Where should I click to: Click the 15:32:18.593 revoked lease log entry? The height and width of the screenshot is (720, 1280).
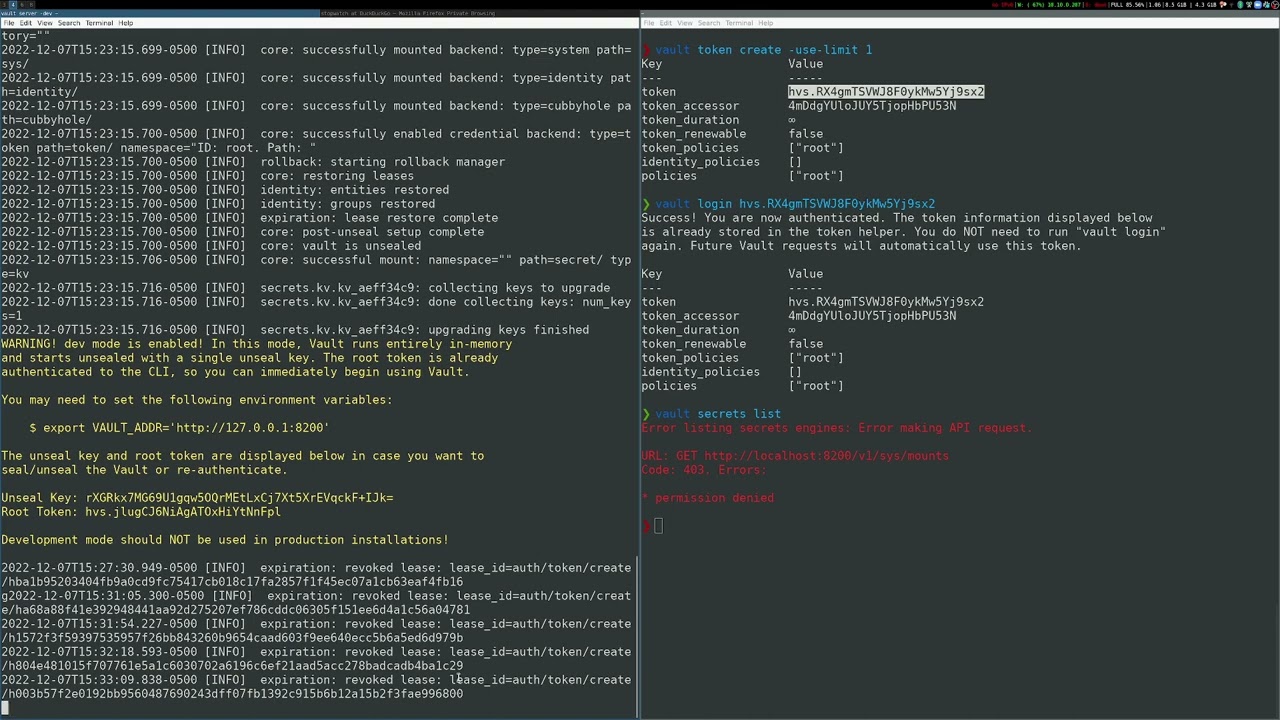316,659
